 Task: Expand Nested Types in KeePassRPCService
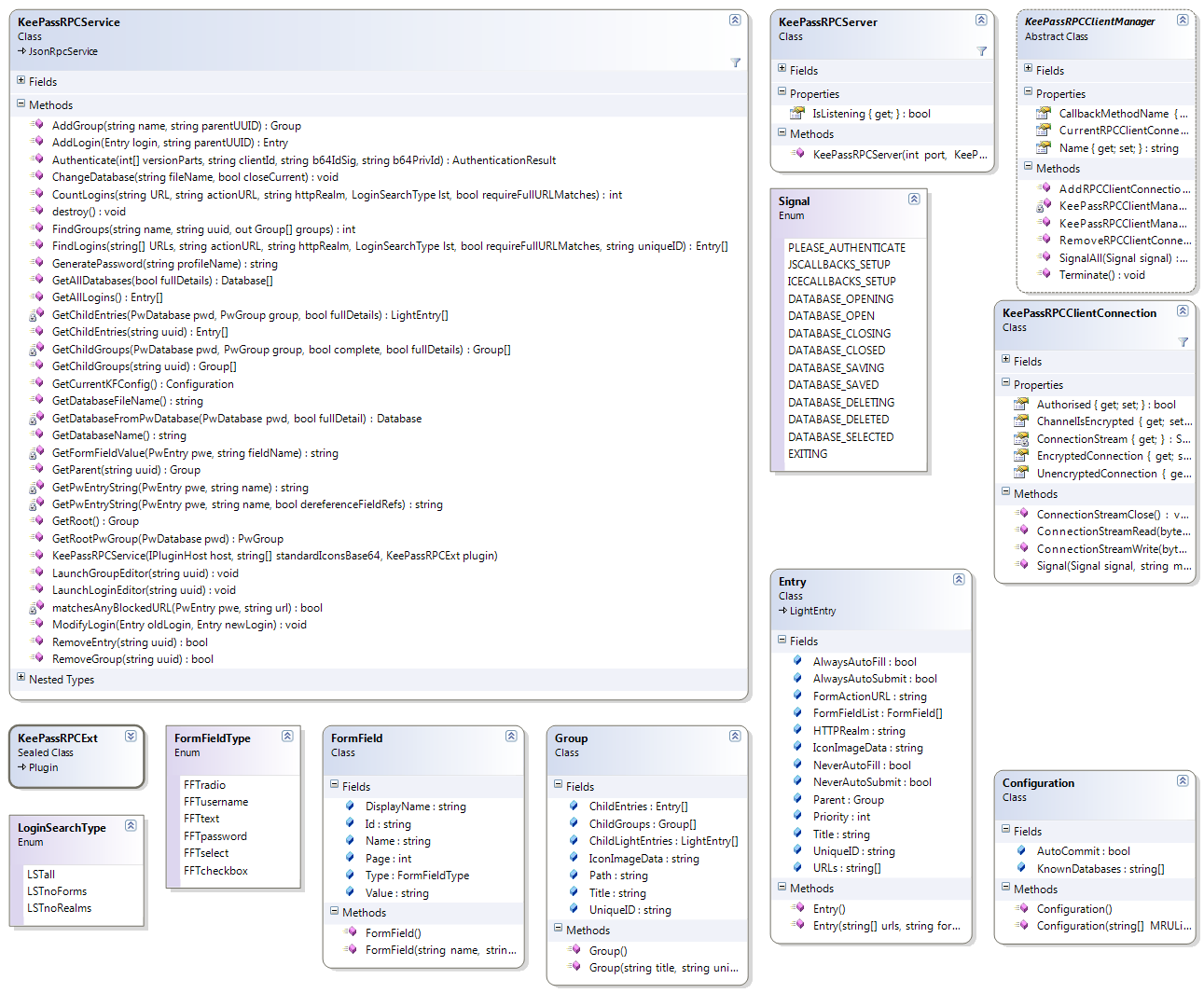21,678
